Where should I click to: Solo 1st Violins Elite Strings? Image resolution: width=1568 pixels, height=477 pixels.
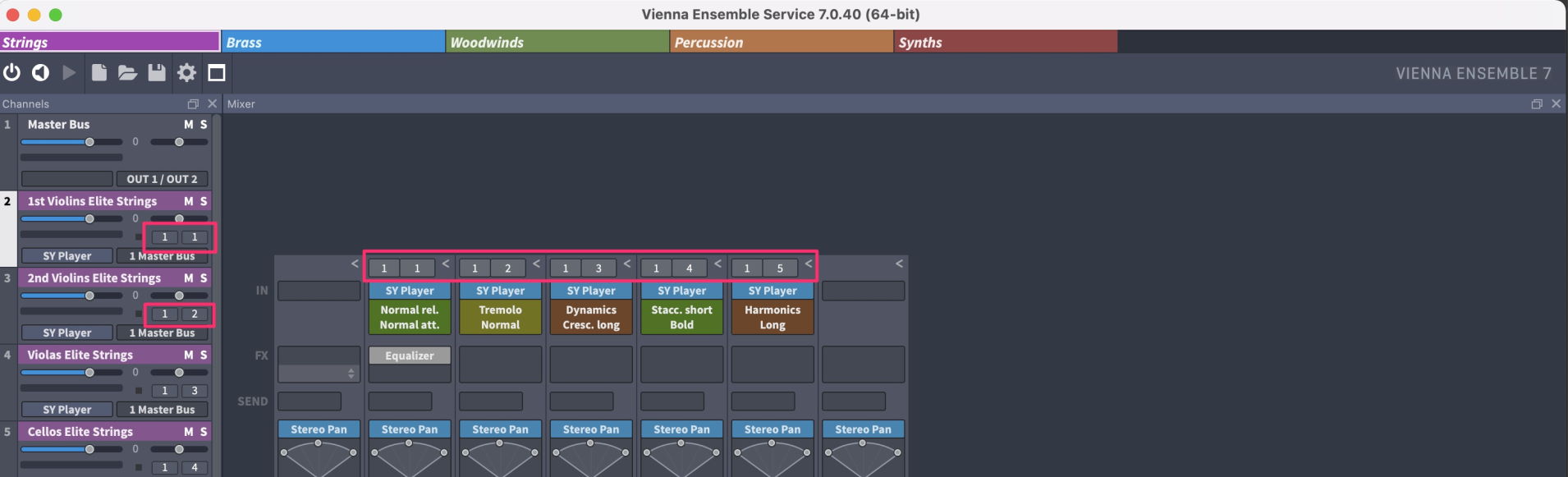point(204,201)
